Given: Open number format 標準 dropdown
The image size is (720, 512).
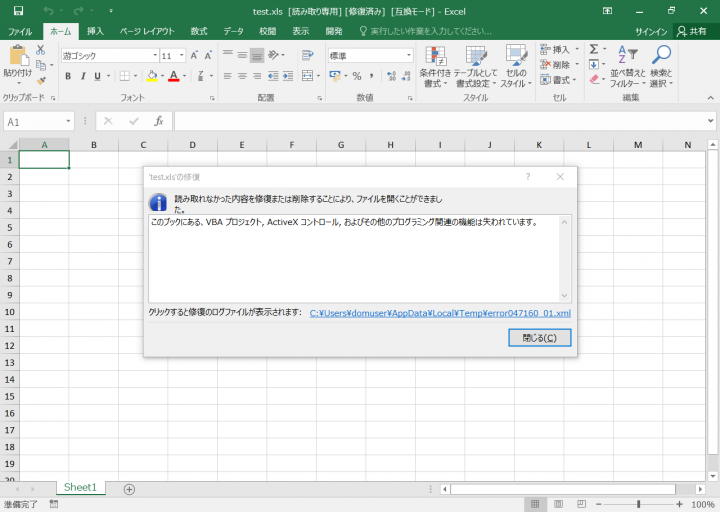Looking at the screenshot, I should click(x=409, y=56).
